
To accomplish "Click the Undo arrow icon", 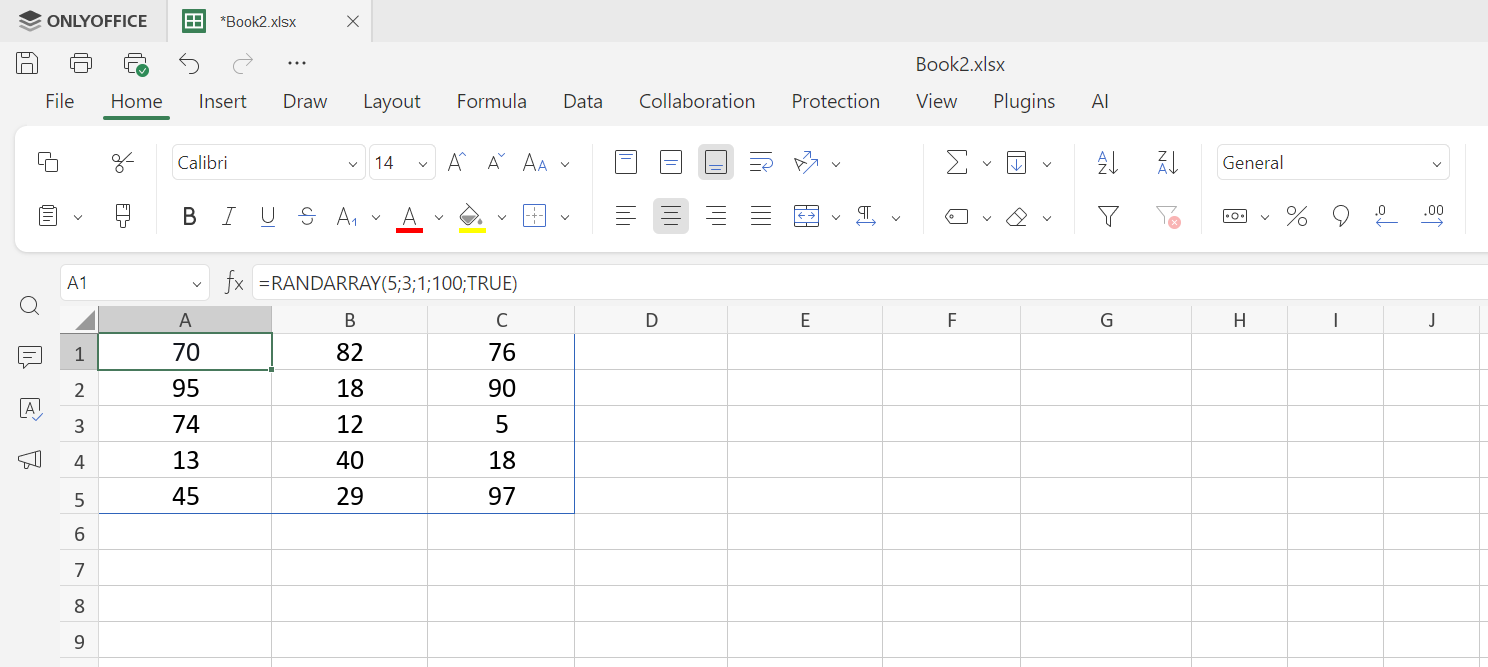I will (189, 64).
